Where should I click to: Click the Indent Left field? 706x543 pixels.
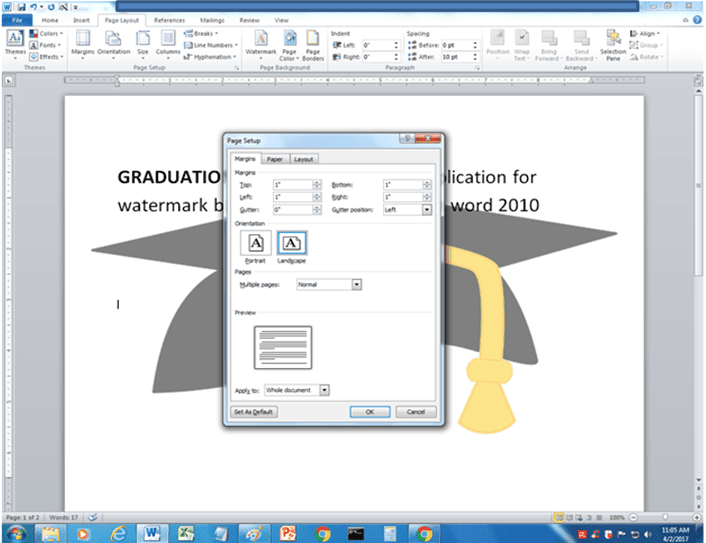click(x=378, y=45)
